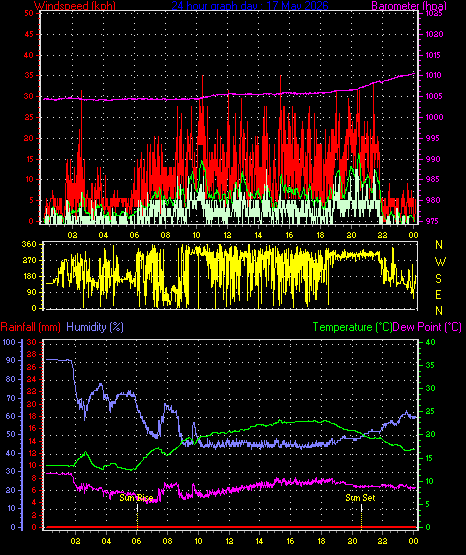This screenshot has width=466, height=555.
Task: Click the 1010 barometer scale value
Action: point(434,75)
